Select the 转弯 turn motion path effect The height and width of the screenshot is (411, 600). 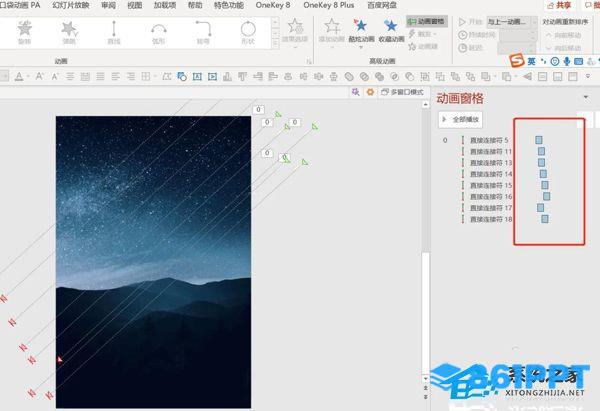pos(203,32)
